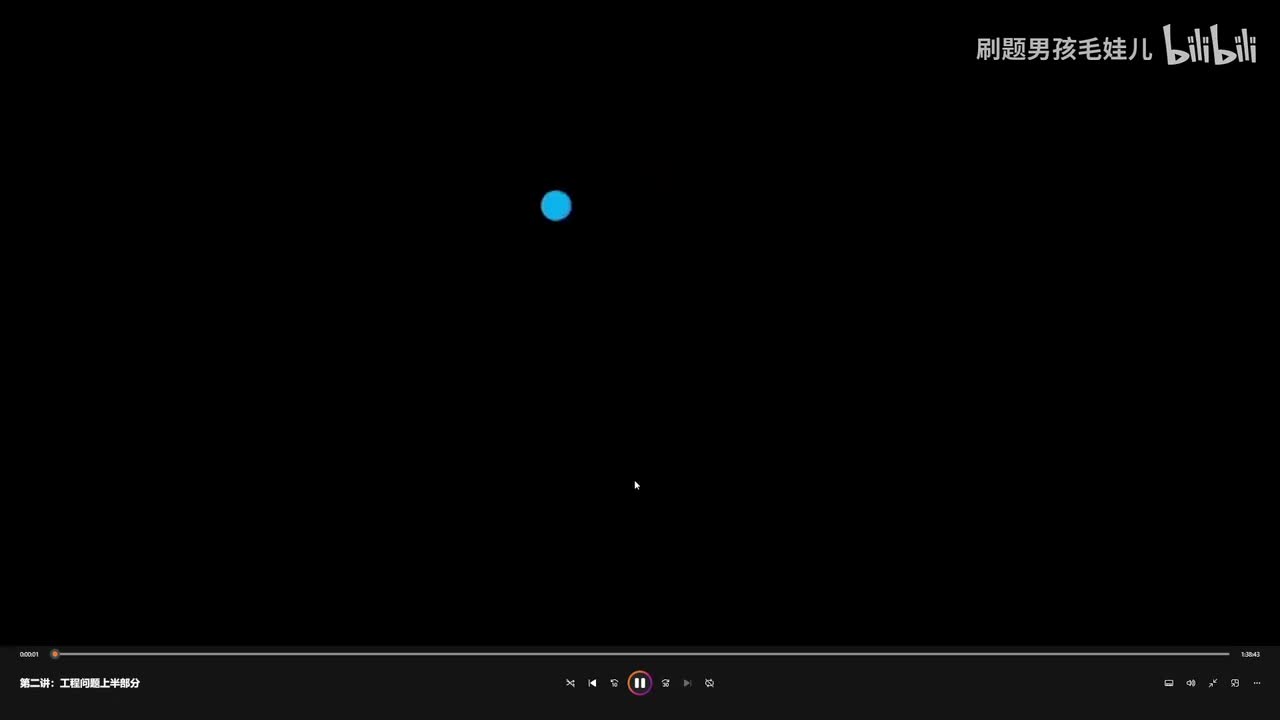Switch to mini player view
The width and height of the screenshot is (1280, 720).
1235,683
